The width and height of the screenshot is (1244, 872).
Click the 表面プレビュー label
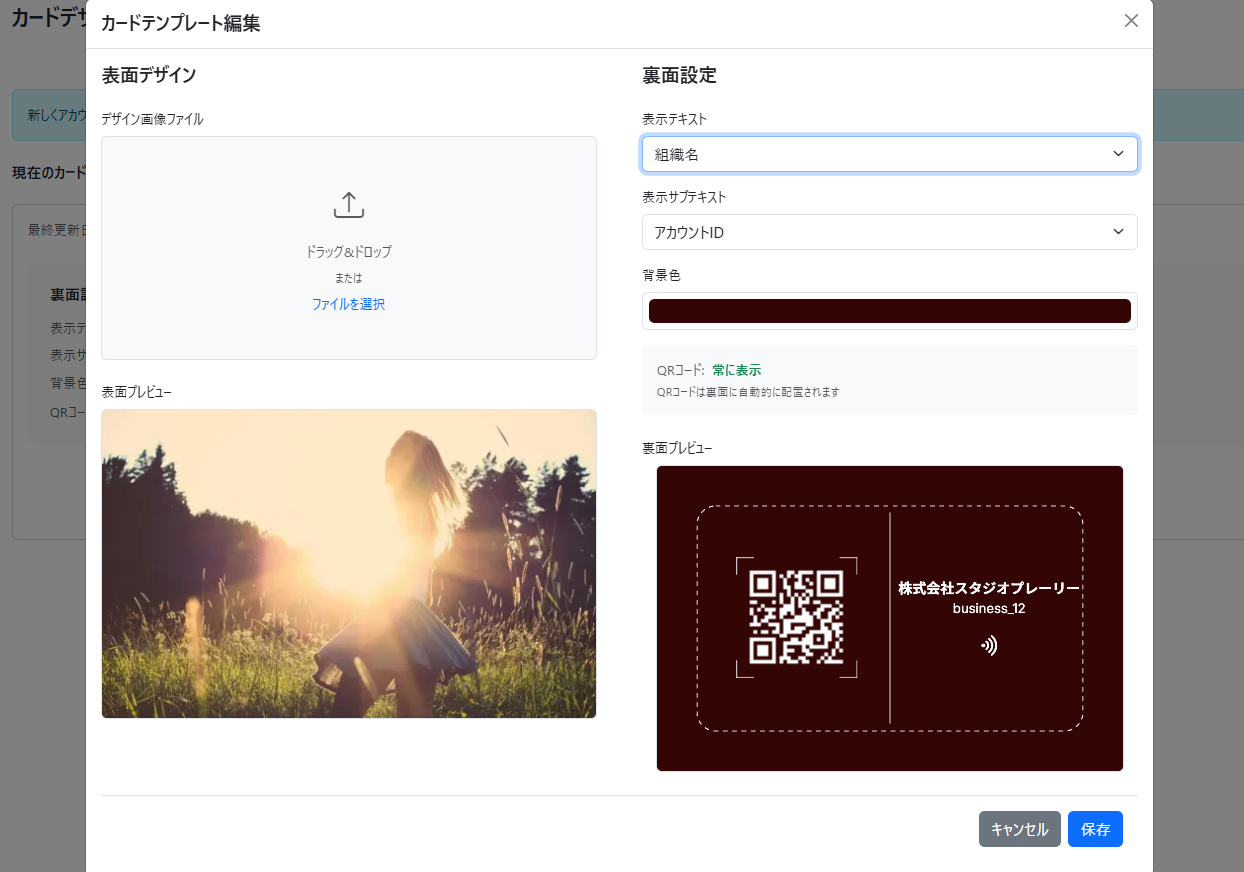click(137, 392)
